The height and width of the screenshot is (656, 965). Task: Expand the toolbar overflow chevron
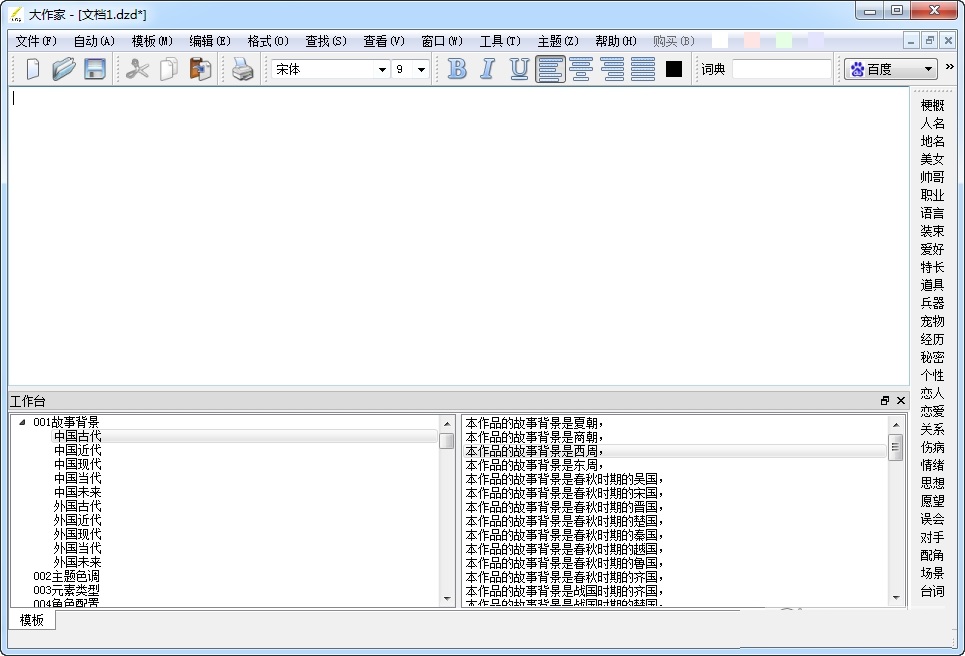[x=950, y=66]
